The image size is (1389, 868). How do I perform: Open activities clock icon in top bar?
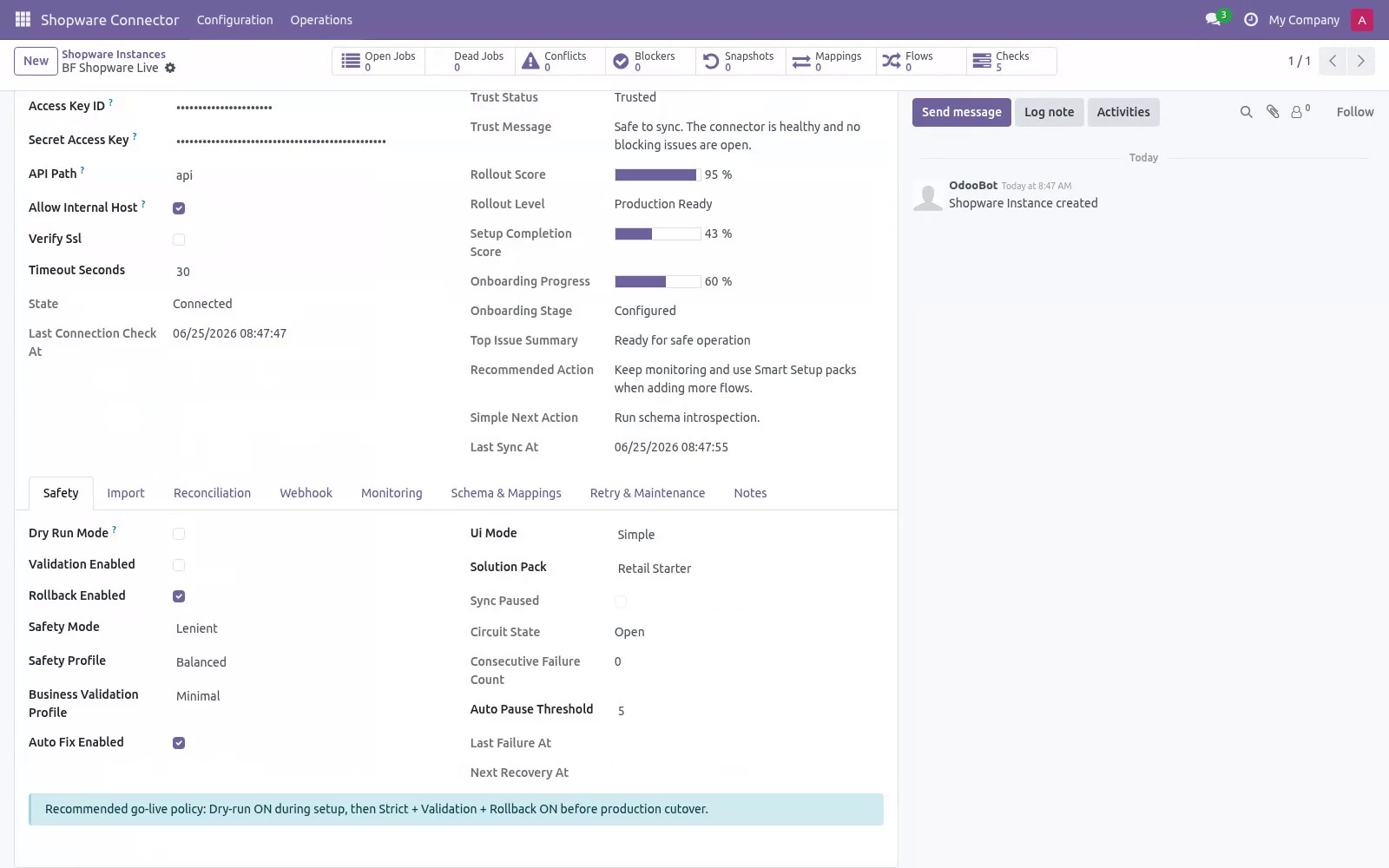click(x=1251, y=19)
